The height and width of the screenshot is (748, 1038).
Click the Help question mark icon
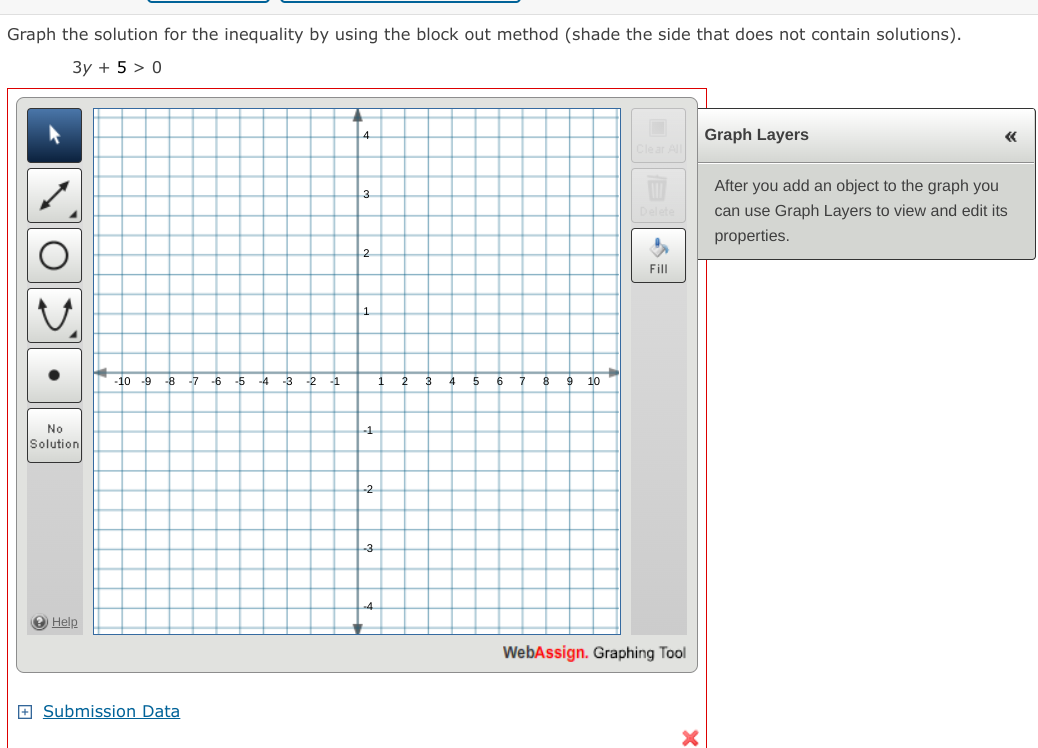[38, 621]
